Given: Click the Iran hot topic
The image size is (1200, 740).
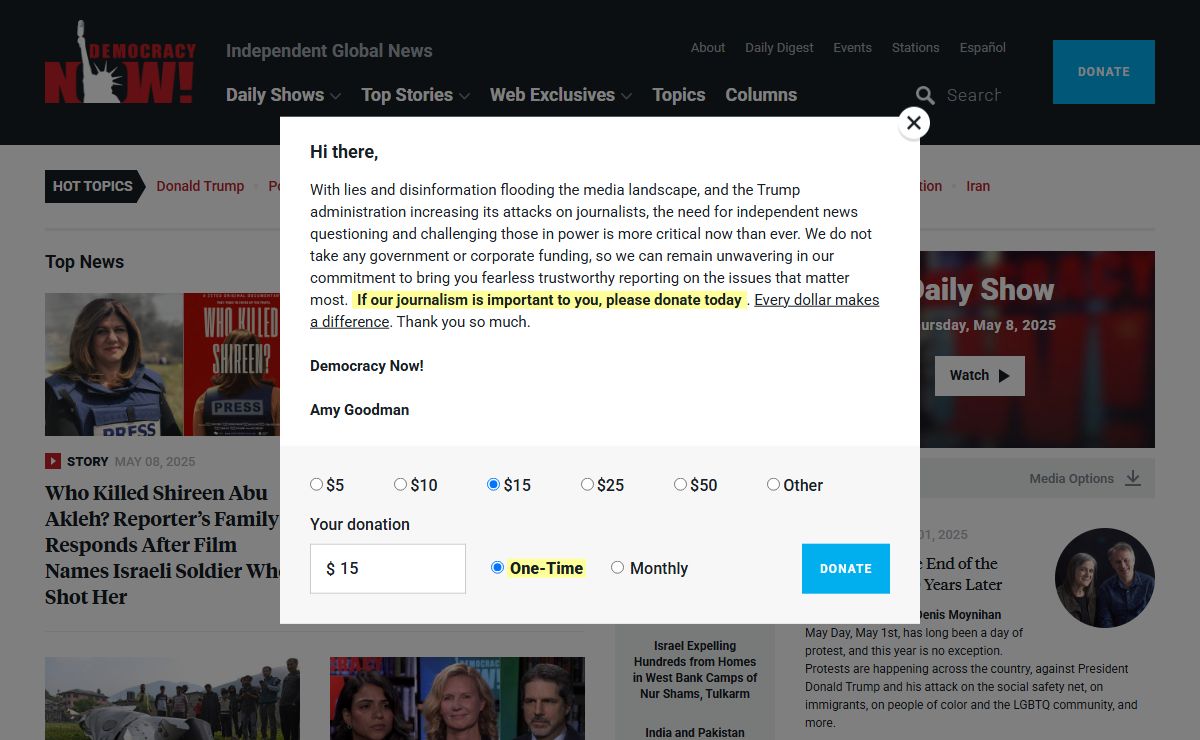Looking at the screenshot, I should tap(978, 186).
